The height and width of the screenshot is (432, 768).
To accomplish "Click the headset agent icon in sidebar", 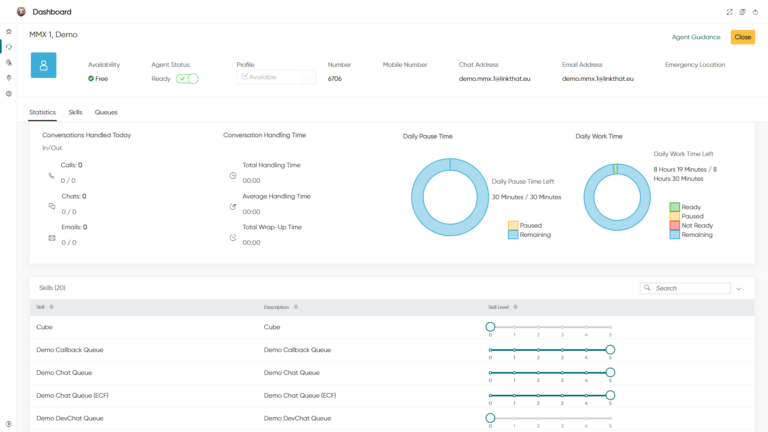I will tap(9, 47).
